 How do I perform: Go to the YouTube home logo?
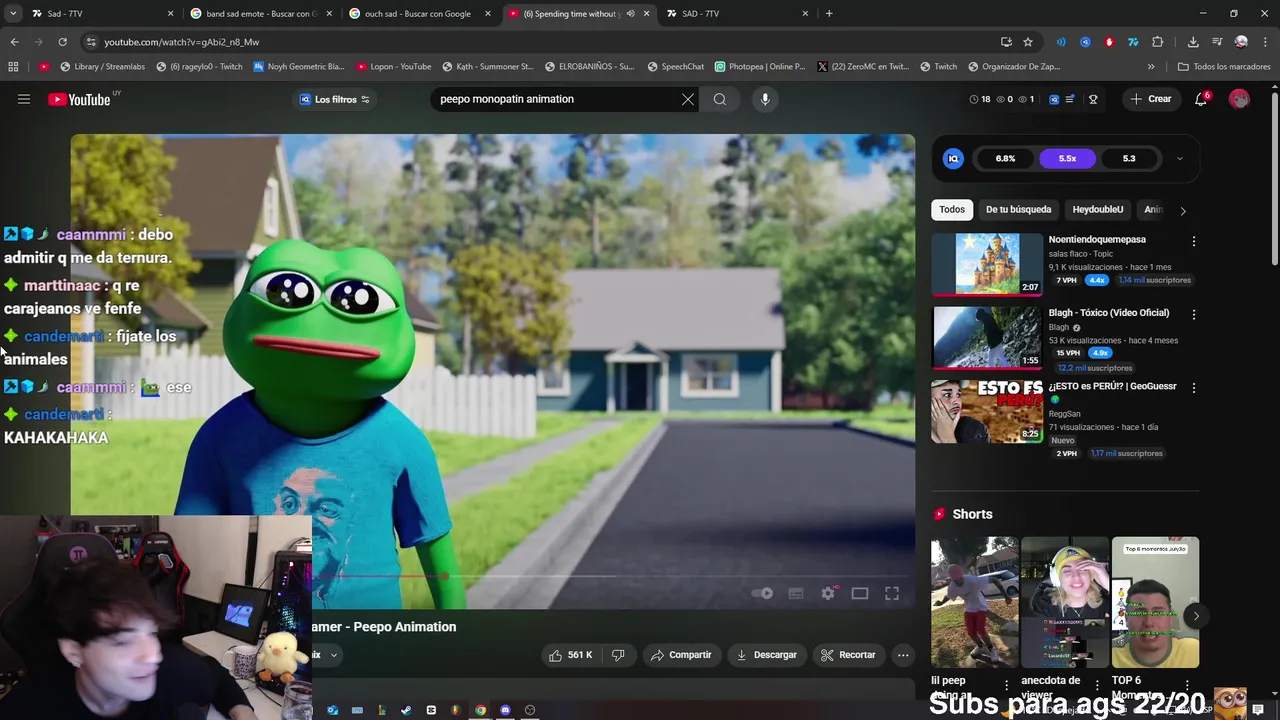coord(79,99)
